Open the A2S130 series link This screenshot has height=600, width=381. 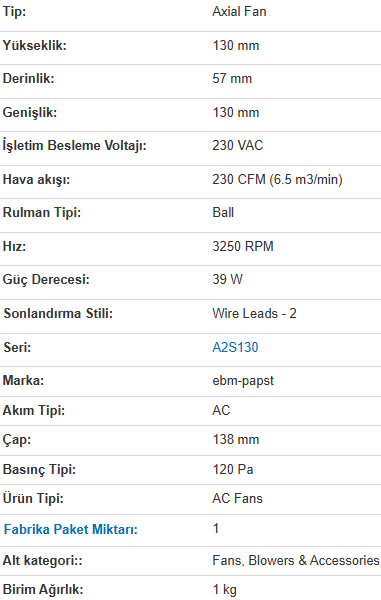pyautogui.click(x=235, y=347)
